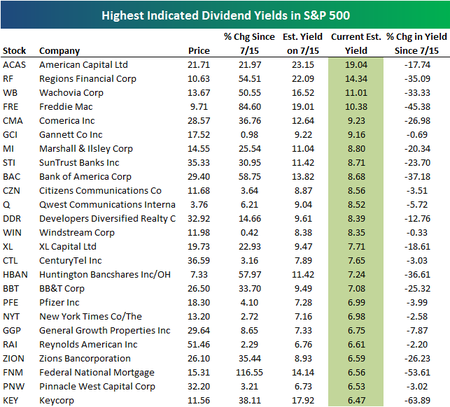
Task: Select the 9.16 current yield cell
Action: tap(356, 135)
